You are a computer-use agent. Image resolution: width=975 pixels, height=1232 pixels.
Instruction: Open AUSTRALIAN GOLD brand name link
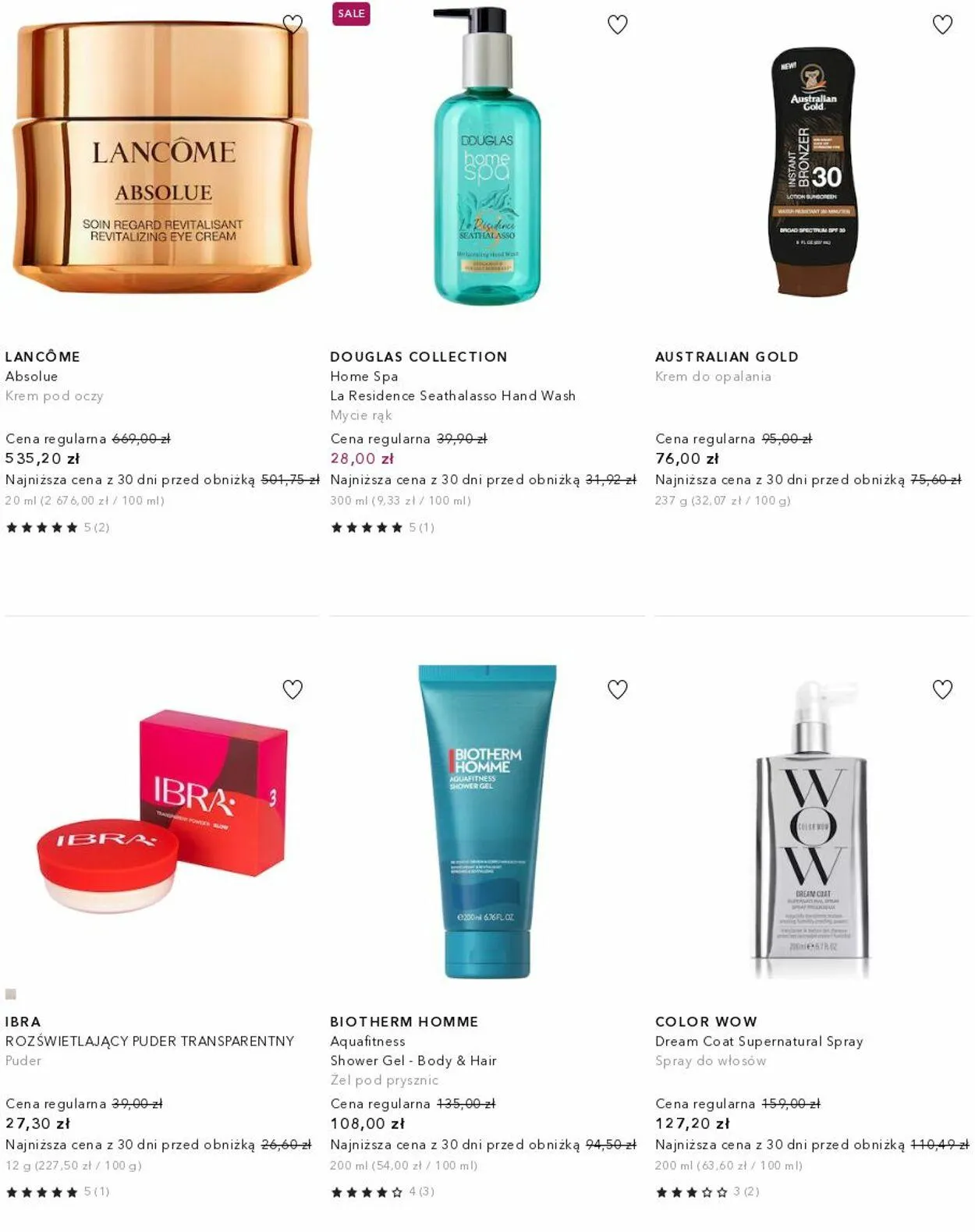click(727, 356)
